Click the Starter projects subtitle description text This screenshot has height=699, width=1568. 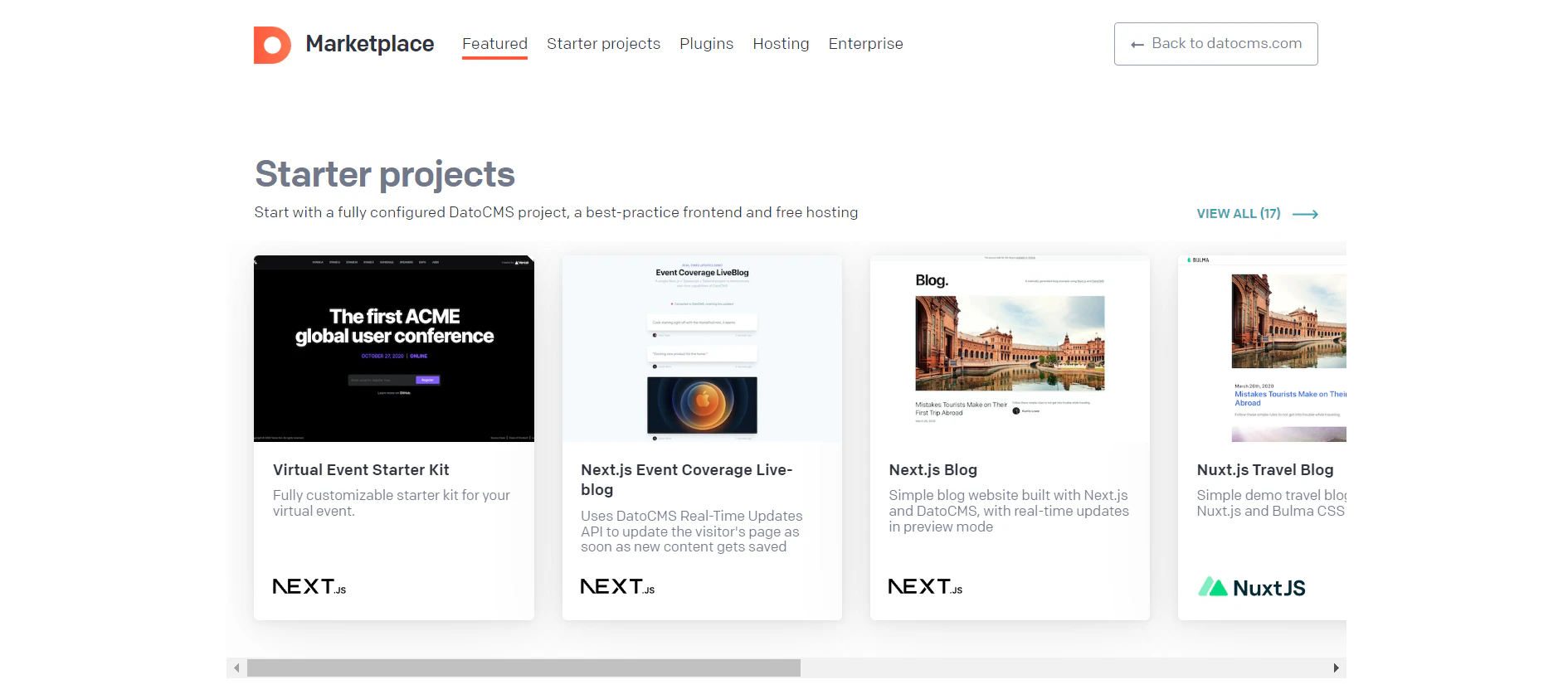pos(556,212)
